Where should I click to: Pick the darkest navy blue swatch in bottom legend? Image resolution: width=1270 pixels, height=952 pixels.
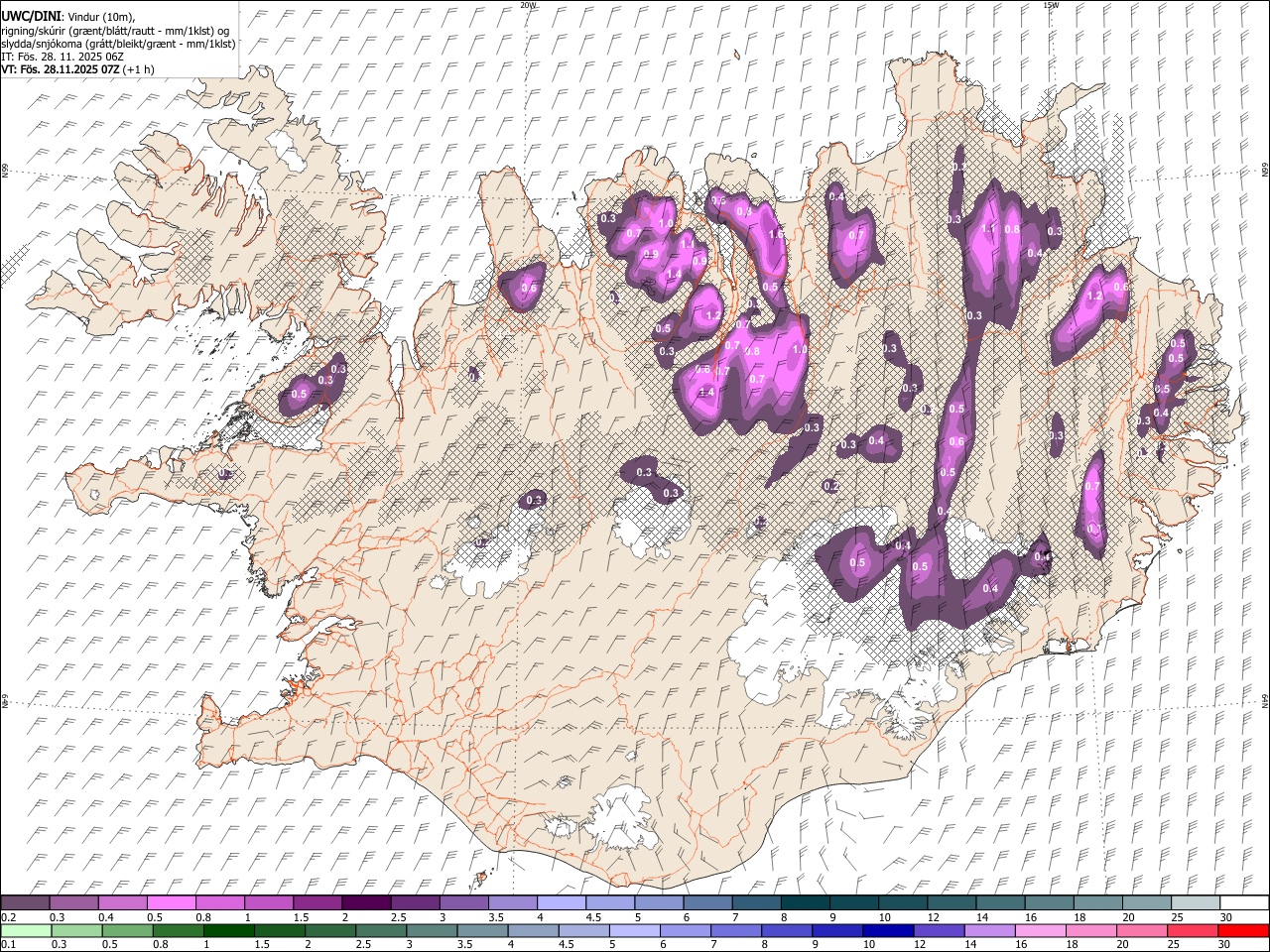coord(887,930)
